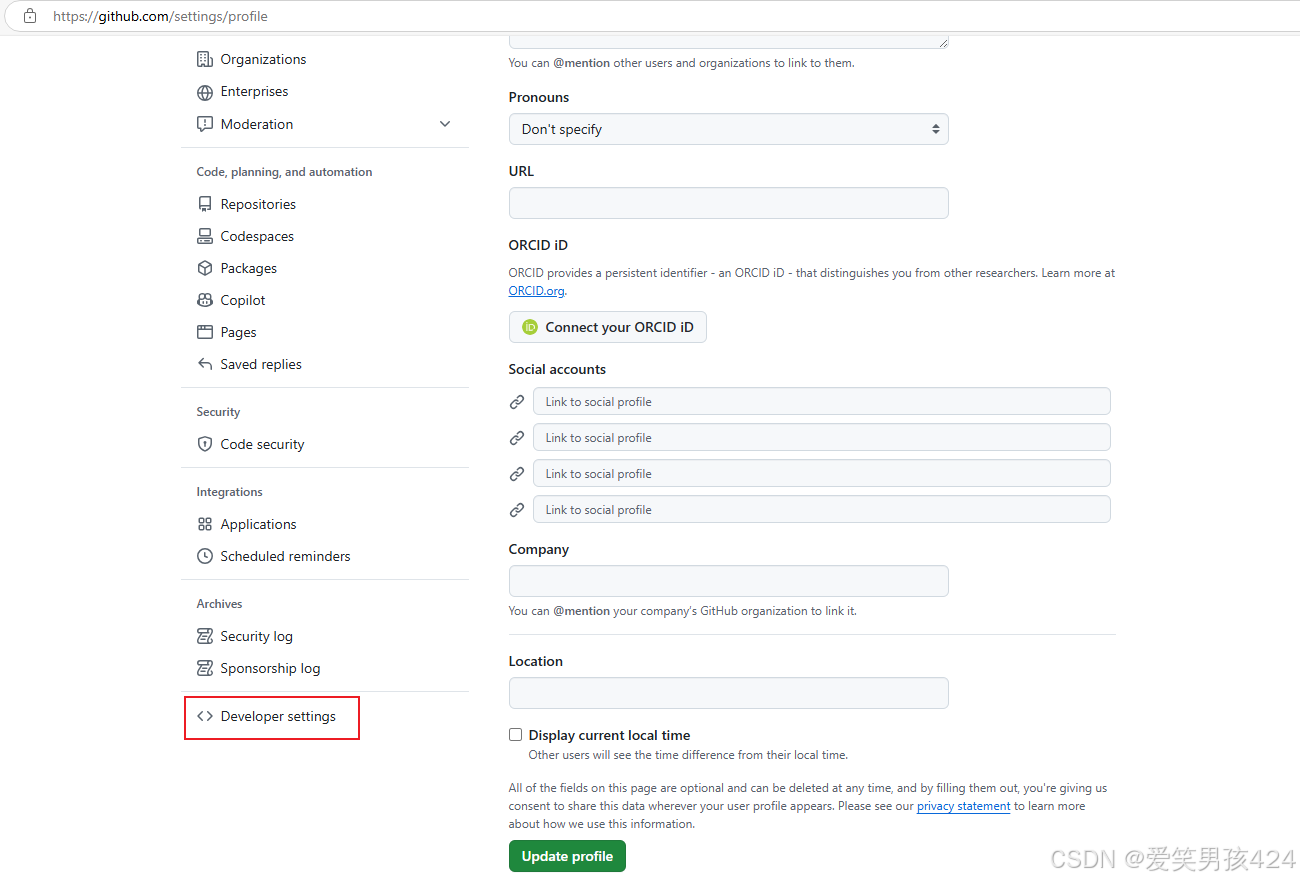Open the Organizations settings icon
1300x881 pixels.
click(x=203, y=59)
